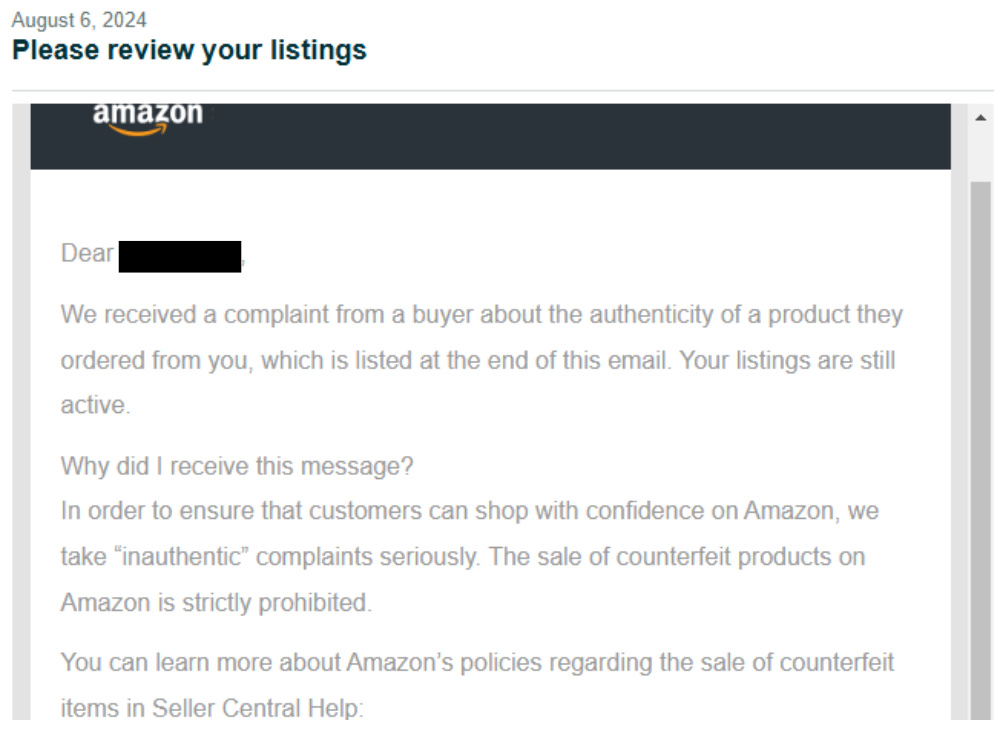
Task: Click the 'Amazon is strictly prohibited' line
Action: point(216,603)
